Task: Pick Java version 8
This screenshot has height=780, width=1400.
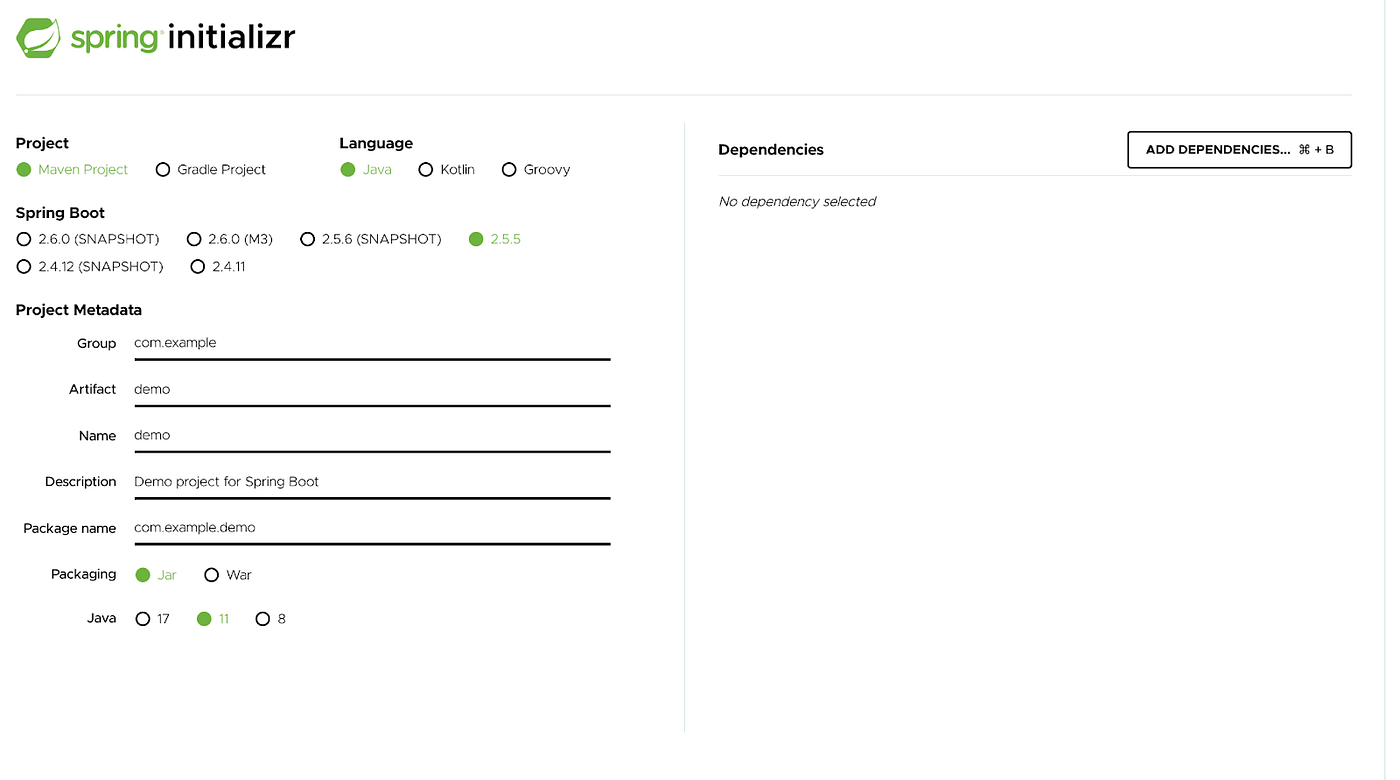Action: (271, 619)
